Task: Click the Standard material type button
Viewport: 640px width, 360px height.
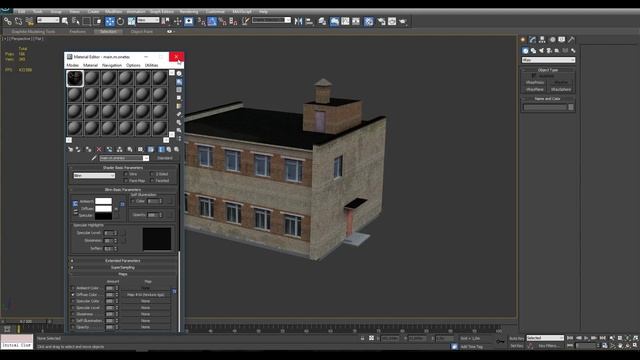Action: (164, 158)
